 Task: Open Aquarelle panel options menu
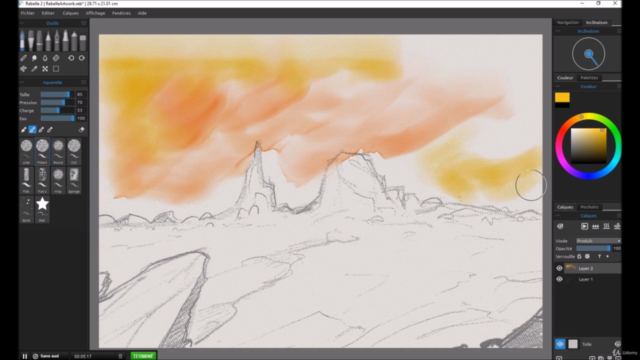pos(84,82)
